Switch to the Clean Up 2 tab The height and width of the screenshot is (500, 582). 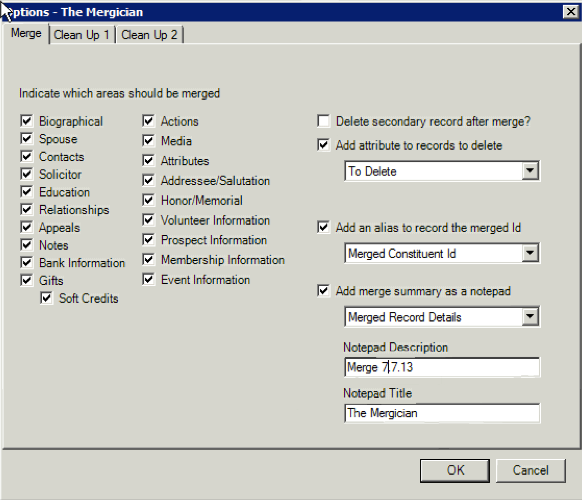[x=149, y=35]
